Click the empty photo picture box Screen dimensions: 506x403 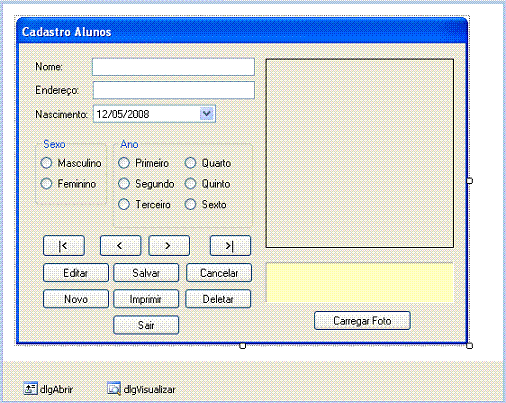point(360,153)
